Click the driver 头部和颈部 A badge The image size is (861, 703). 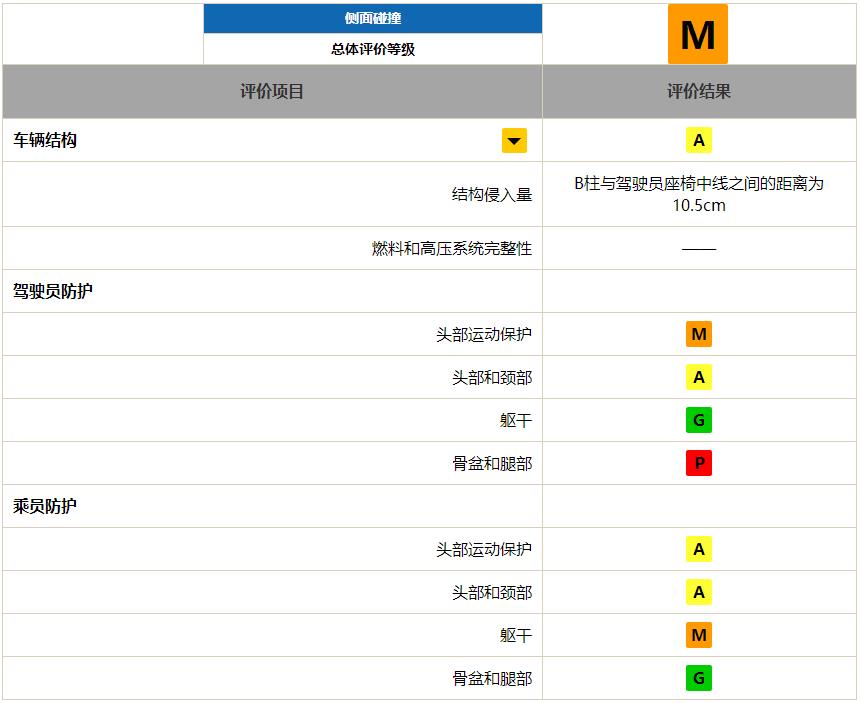coord(698,377)
